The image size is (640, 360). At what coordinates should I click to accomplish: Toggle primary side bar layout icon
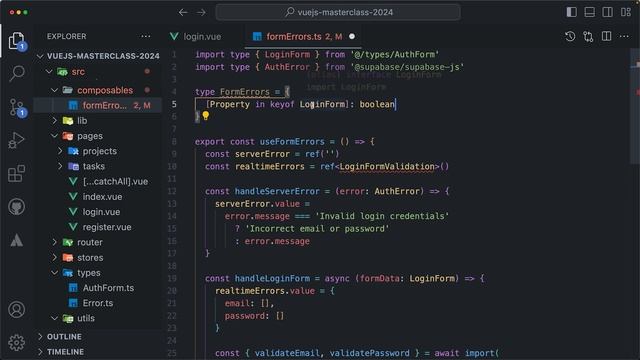click(571, 12)
